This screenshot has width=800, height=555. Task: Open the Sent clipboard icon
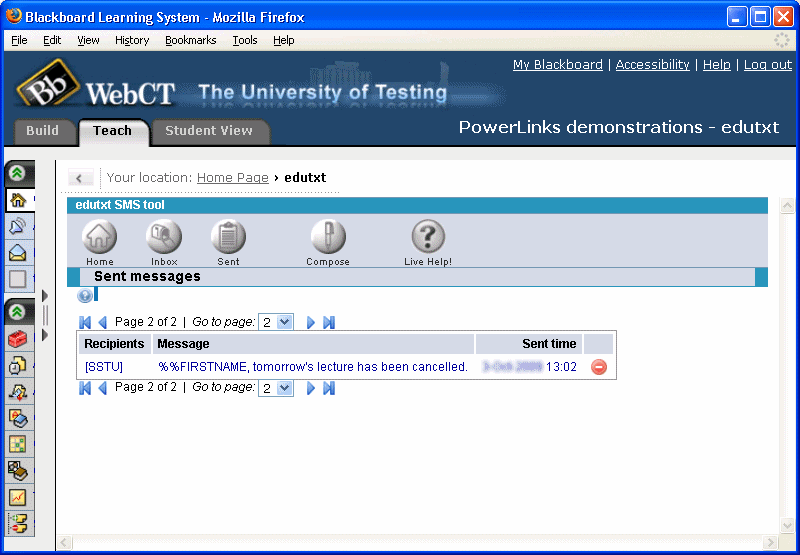click(228, 236)
